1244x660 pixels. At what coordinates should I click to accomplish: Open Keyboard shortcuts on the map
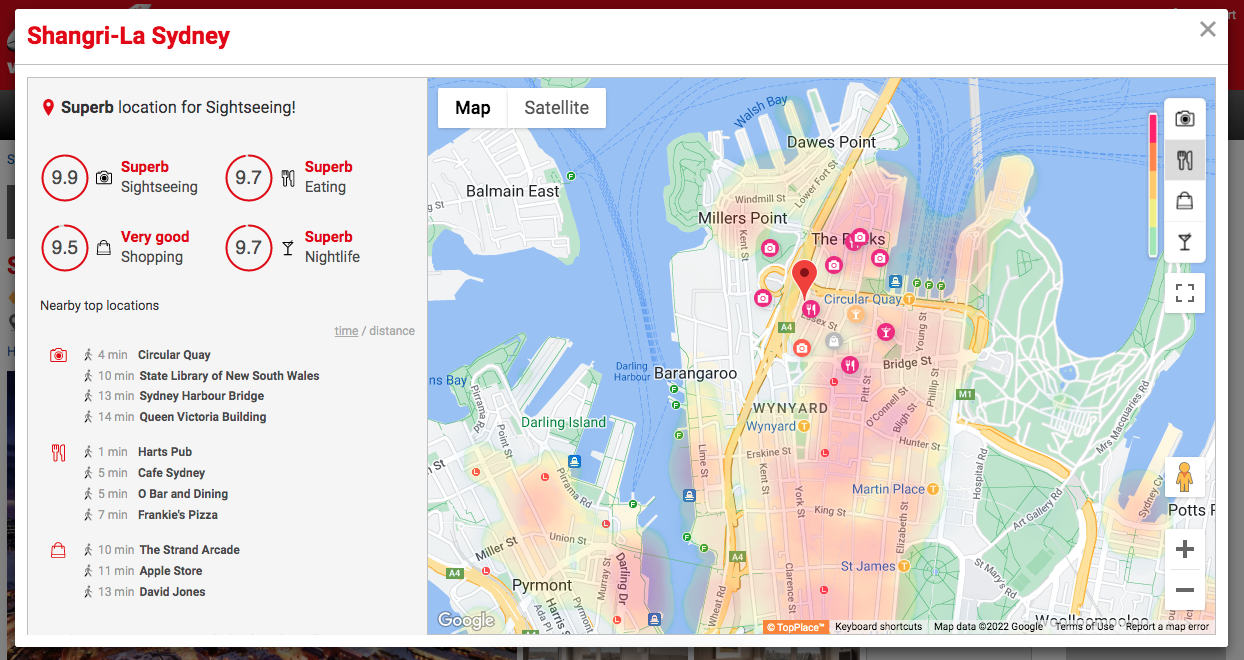pyautogui.click(x=879, y=627)
